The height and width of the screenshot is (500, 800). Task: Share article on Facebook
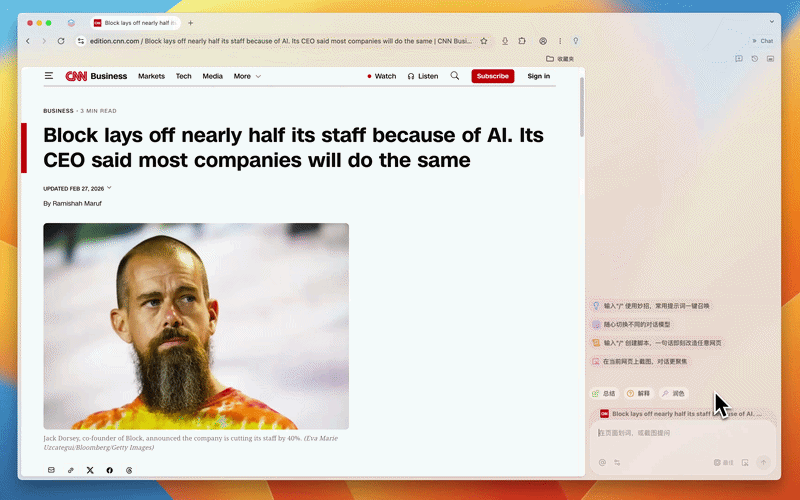109,470
